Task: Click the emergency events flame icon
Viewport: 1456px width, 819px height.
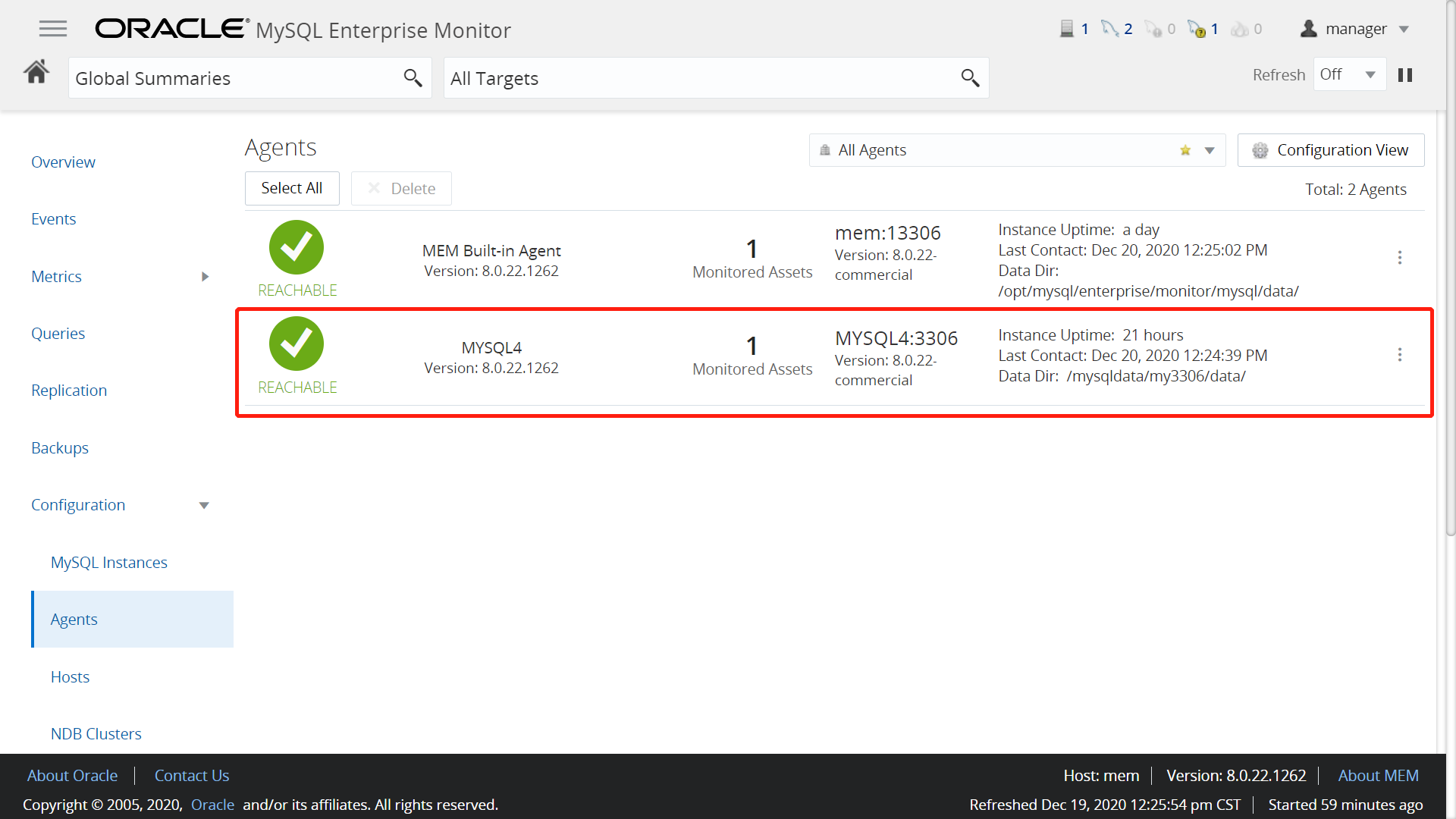Action: [1240, 29]
